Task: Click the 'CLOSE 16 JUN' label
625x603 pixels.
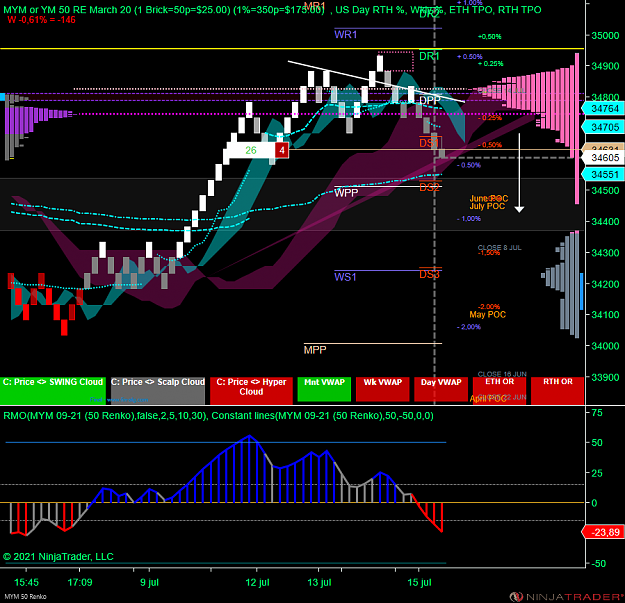Action: pos(502,374)
